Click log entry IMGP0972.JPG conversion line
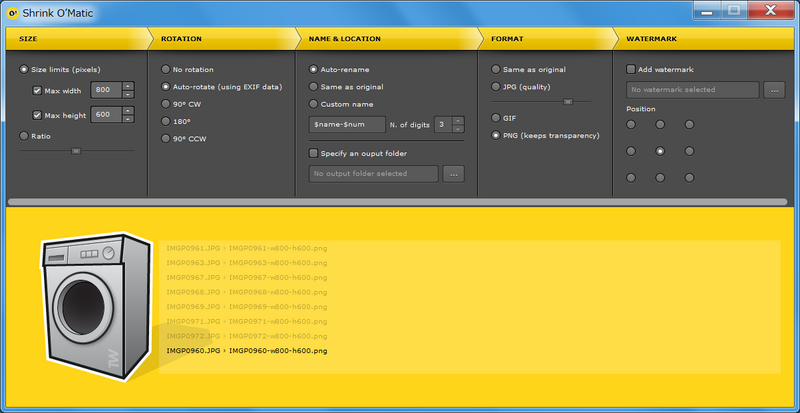This screenshot has height=413, width=800. click(x=247, y=336)
